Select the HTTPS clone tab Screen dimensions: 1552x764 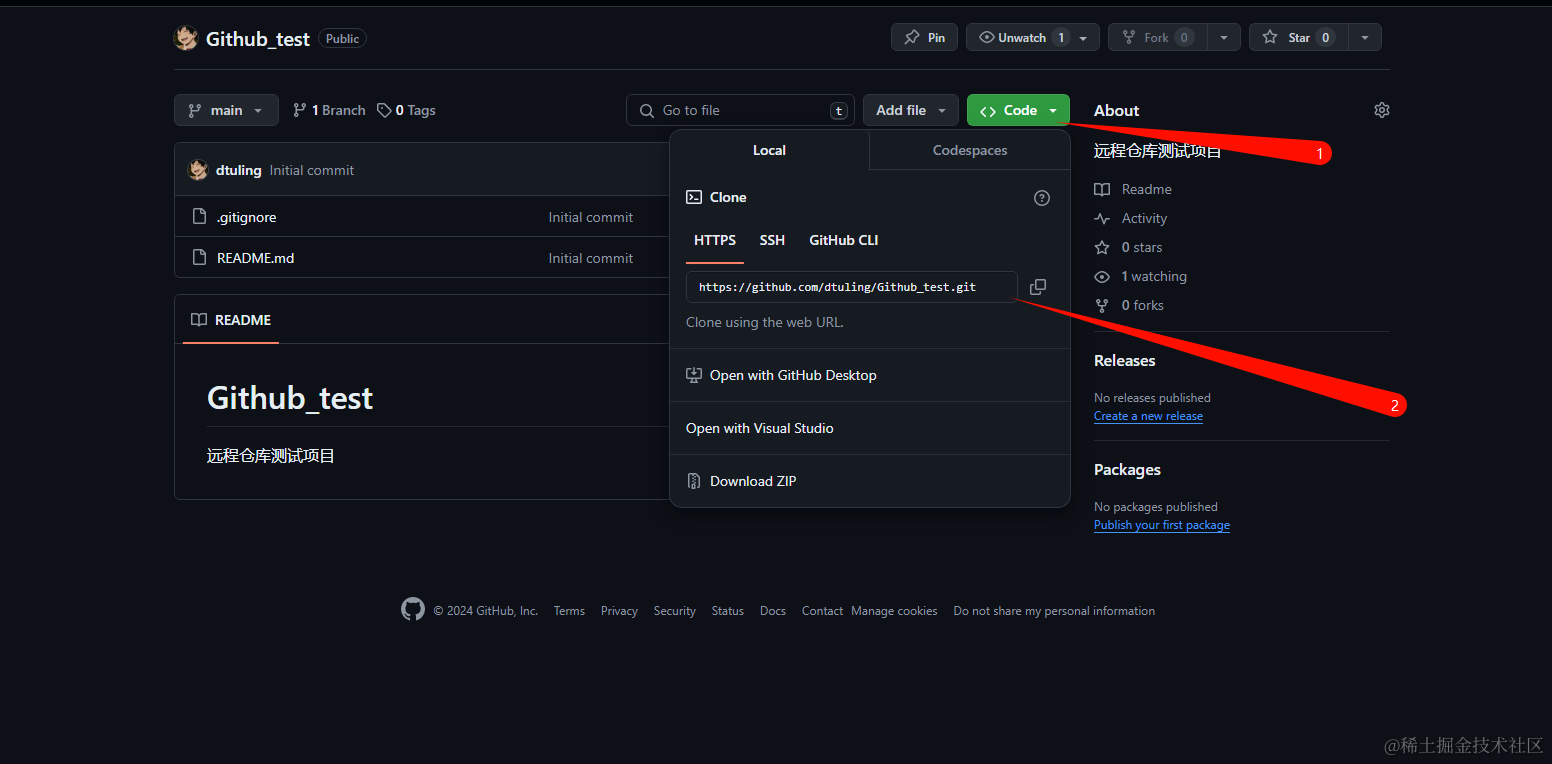(715, 240)
